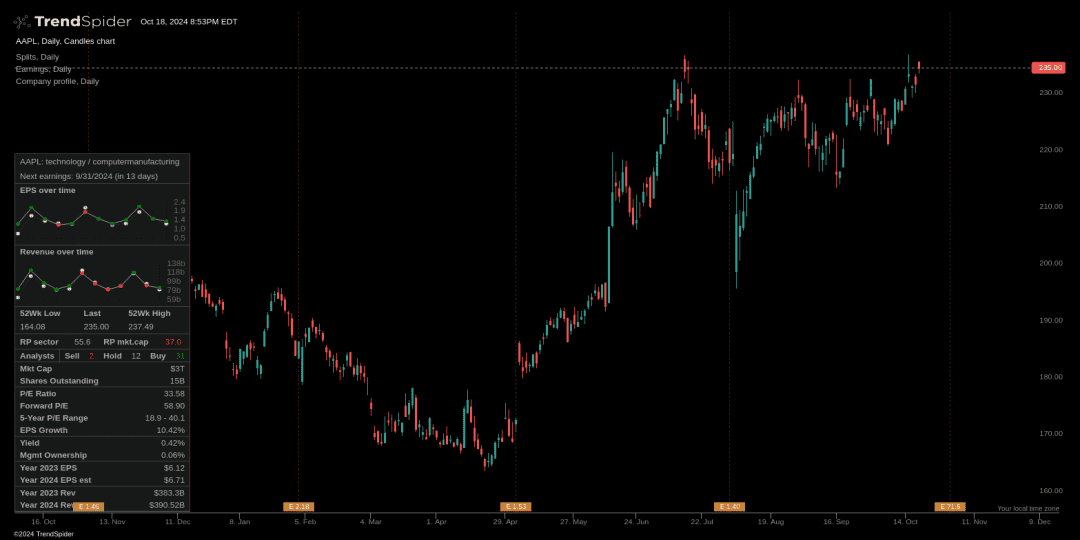Click the Analysts Buy count 31

(180, 356)
